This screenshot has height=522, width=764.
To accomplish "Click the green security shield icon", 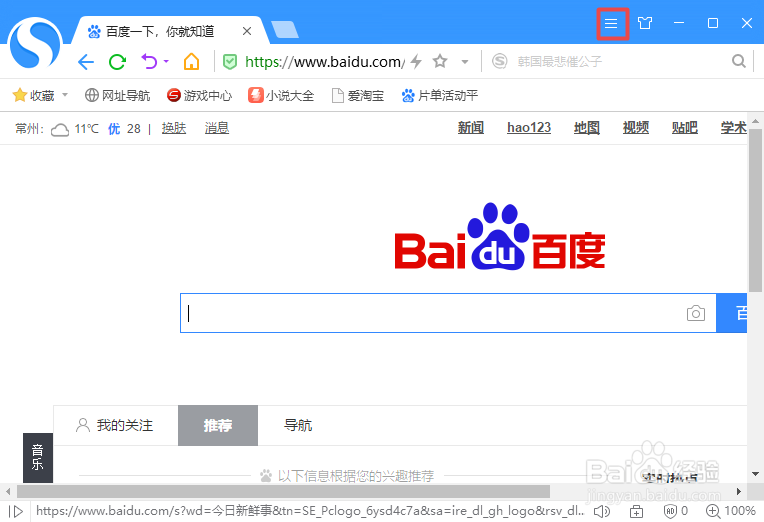I will click(230, 62).
